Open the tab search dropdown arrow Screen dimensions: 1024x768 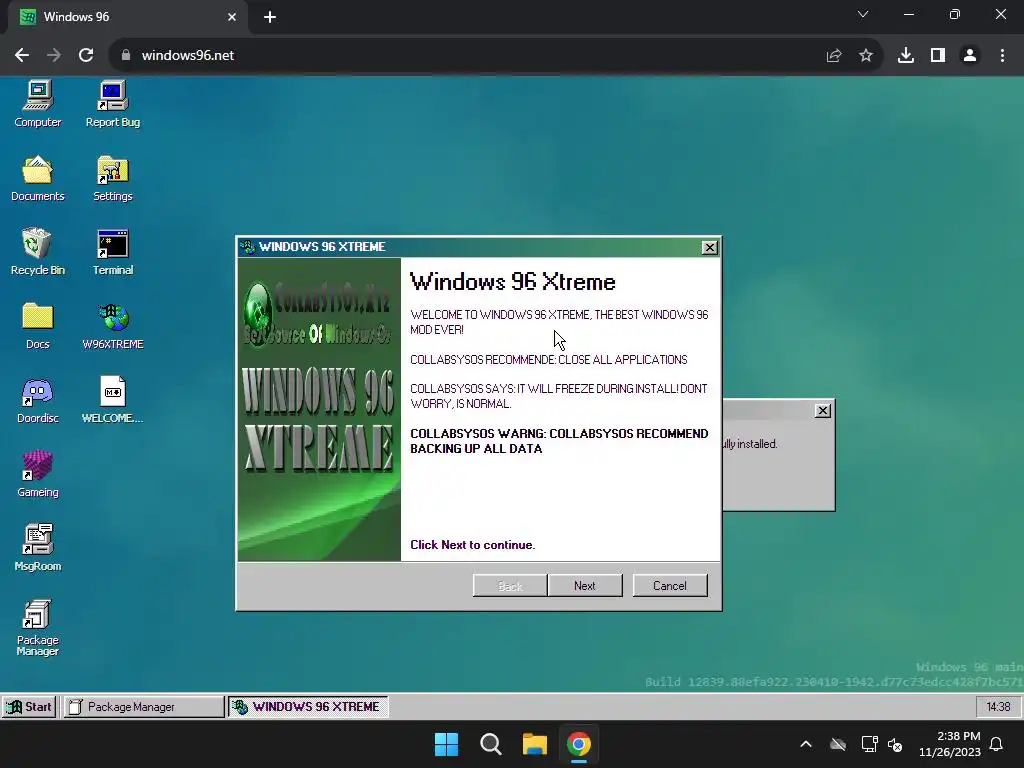[x=863, y=14]
